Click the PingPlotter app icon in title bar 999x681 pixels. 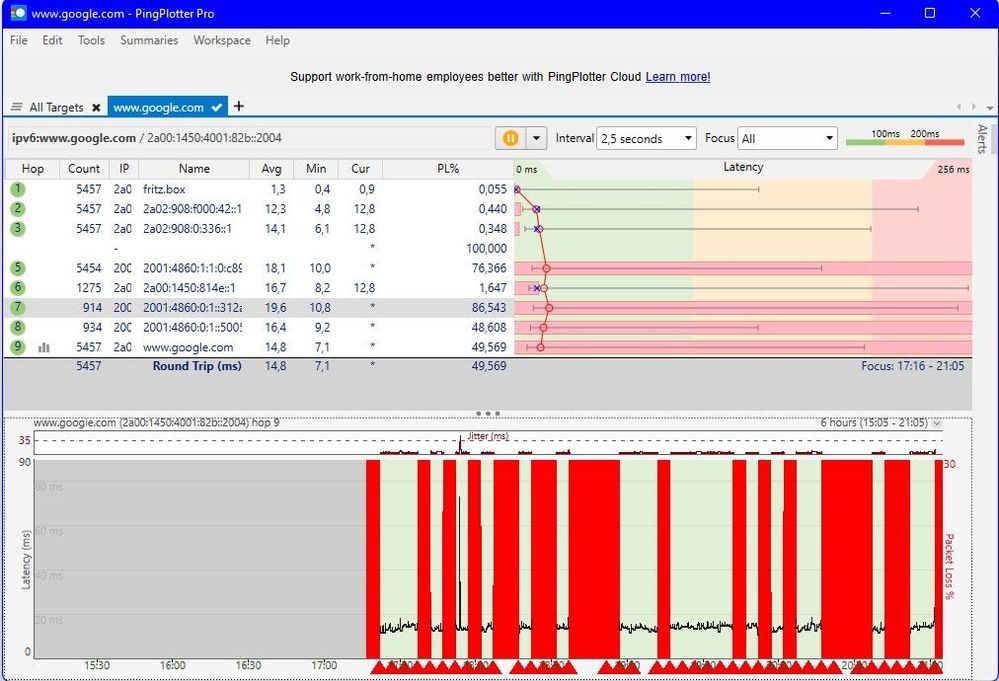[18, 13]
